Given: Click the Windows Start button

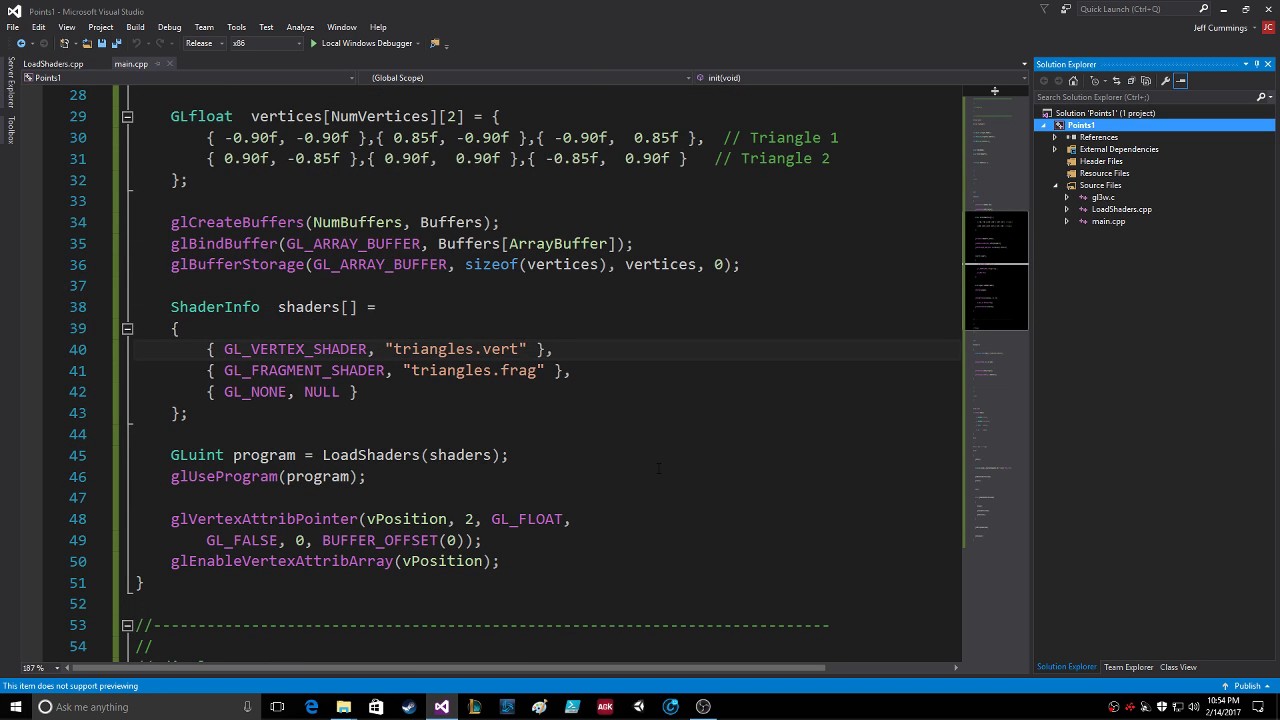Looking at the screenshot, I should coord(14,707).
